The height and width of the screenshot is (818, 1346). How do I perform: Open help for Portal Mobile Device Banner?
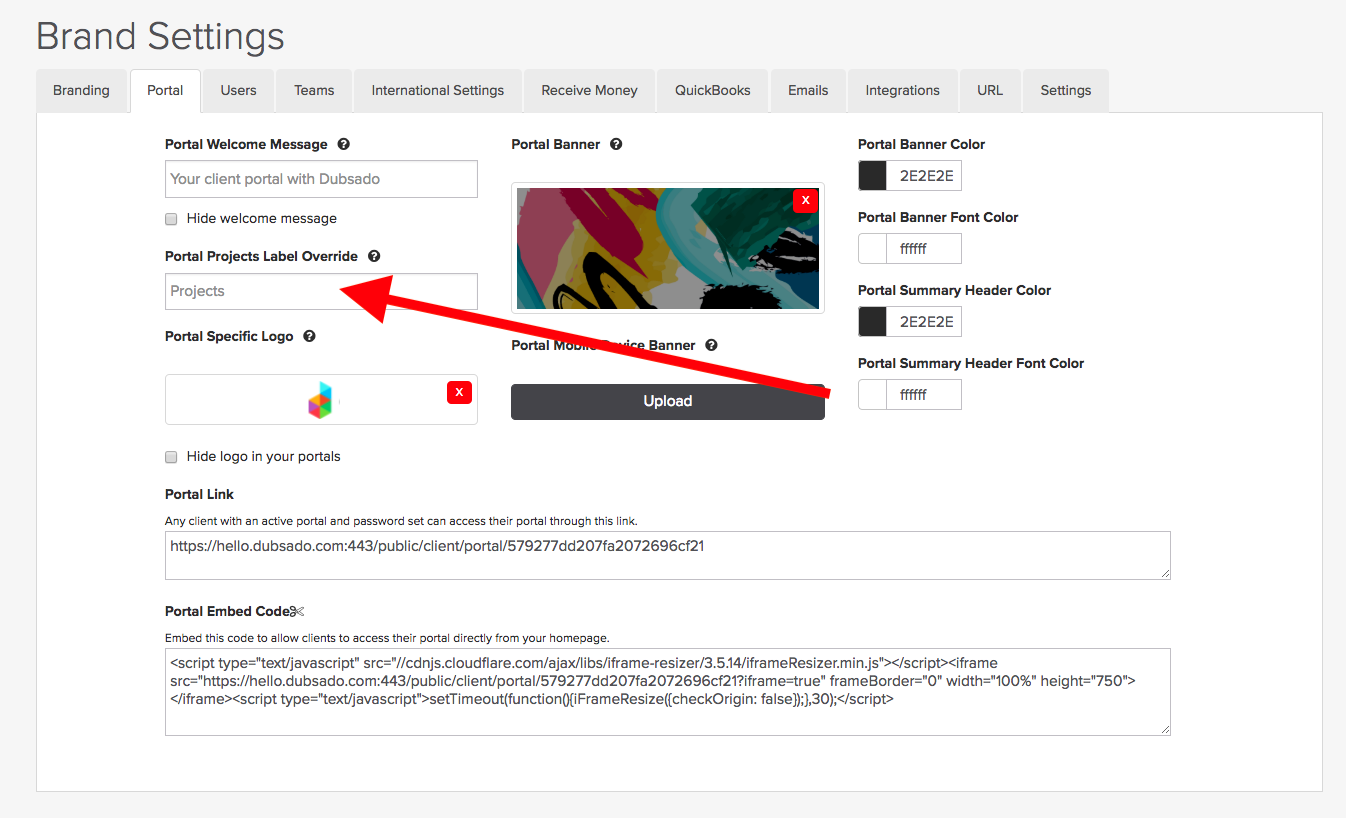coord(711,345)
